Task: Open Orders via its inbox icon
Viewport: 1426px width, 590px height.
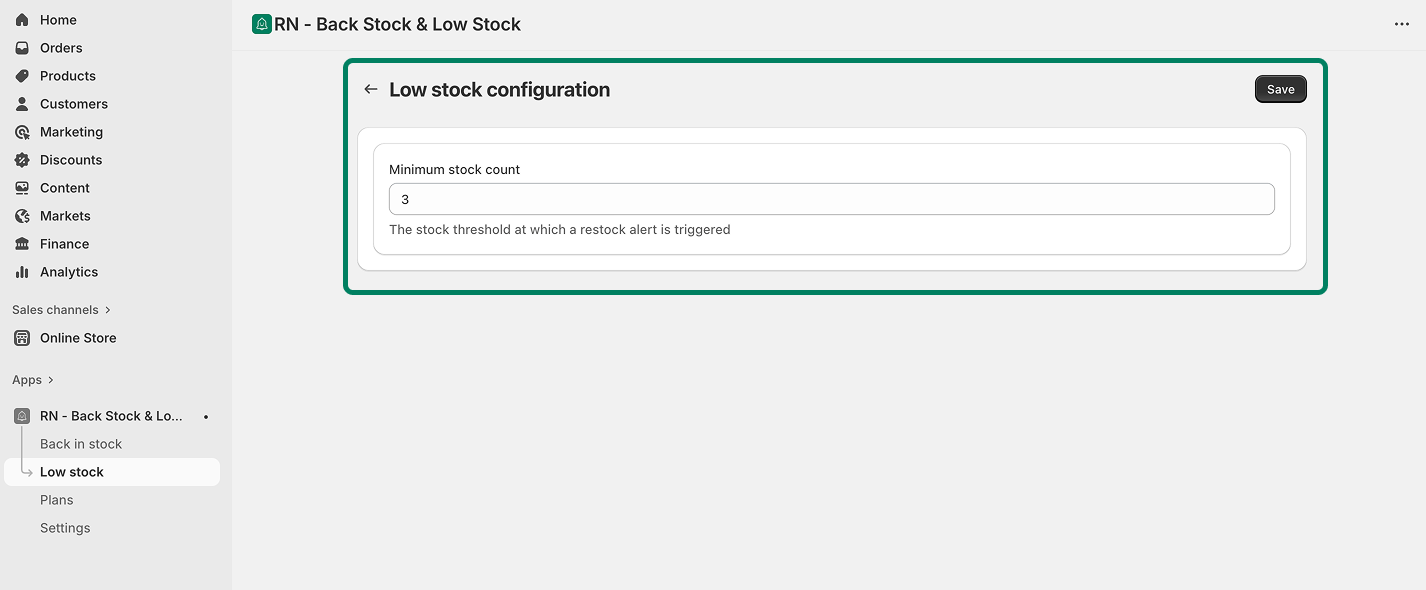Action: (x=22, y=48)
